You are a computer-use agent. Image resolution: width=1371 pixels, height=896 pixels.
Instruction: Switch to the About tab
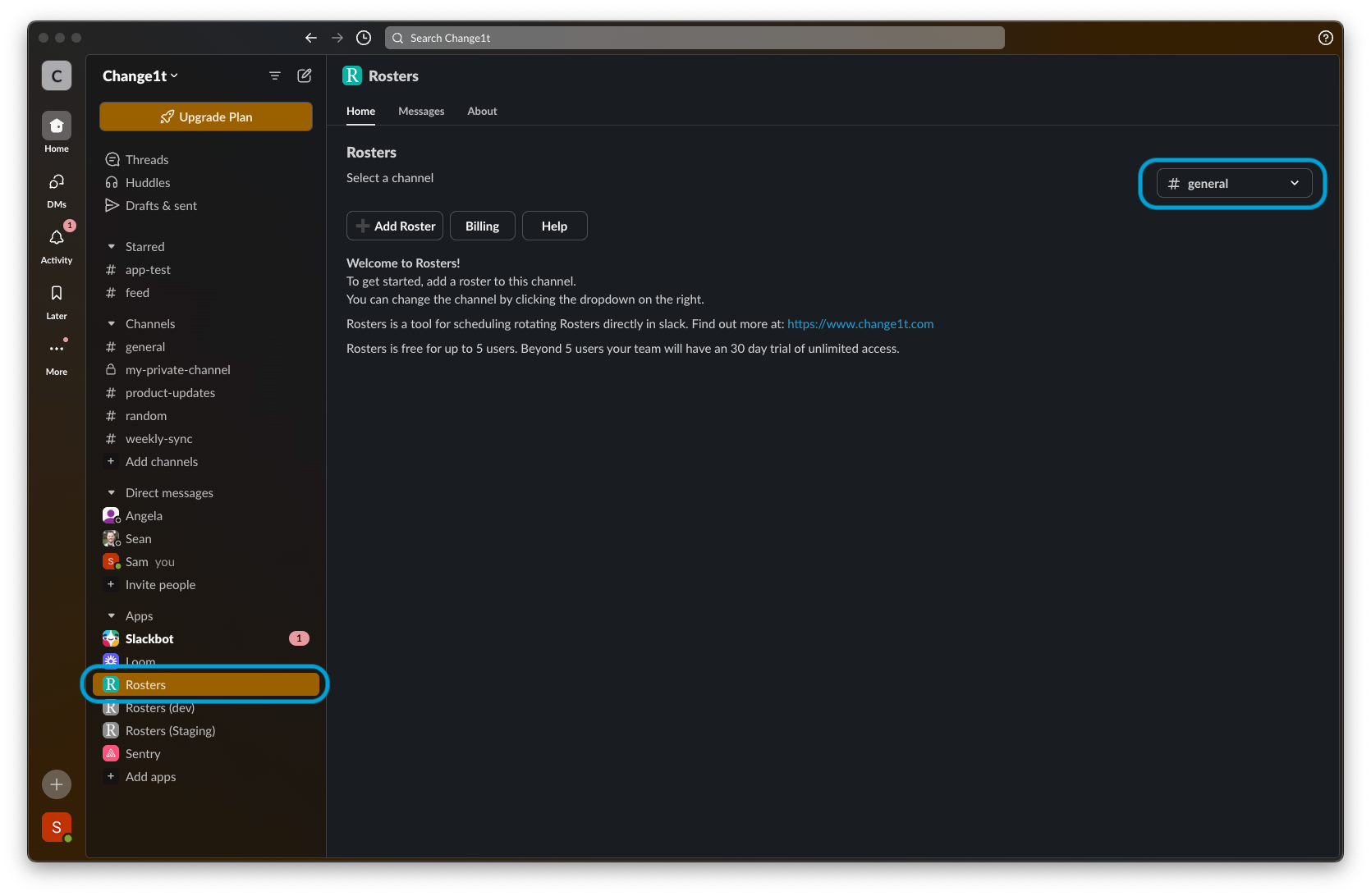click(482, 111)
